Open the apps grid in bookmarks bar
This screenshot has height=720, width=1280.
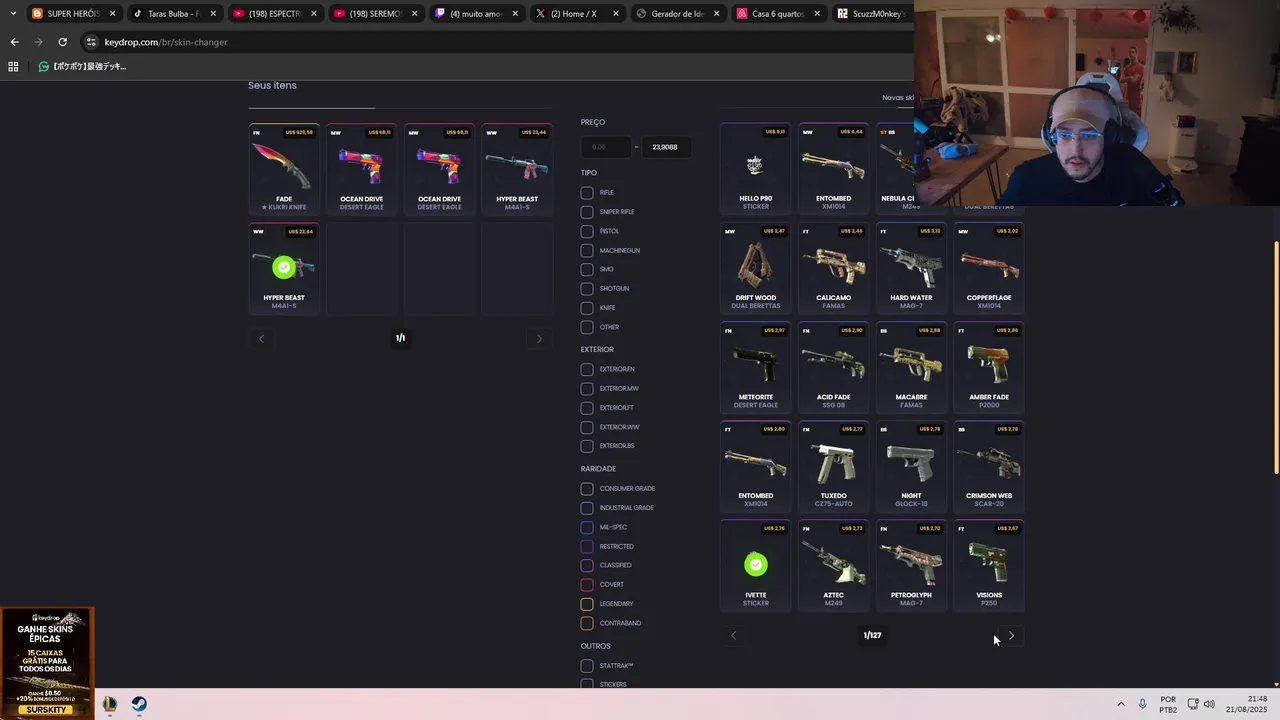click(x=13, y=66)
